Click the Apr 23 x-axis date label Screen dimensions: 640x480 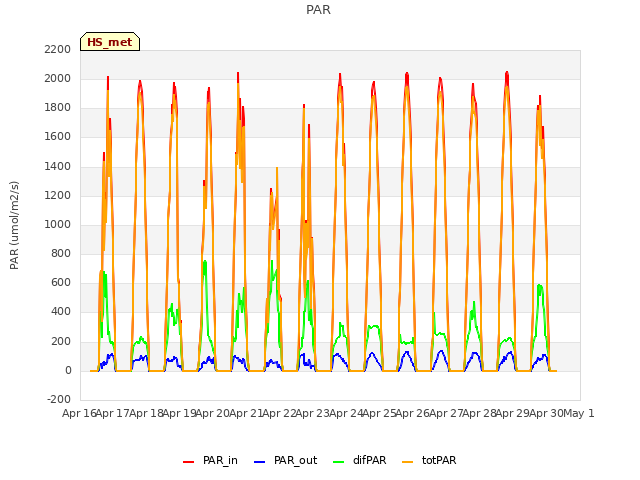tap(312, 413)
